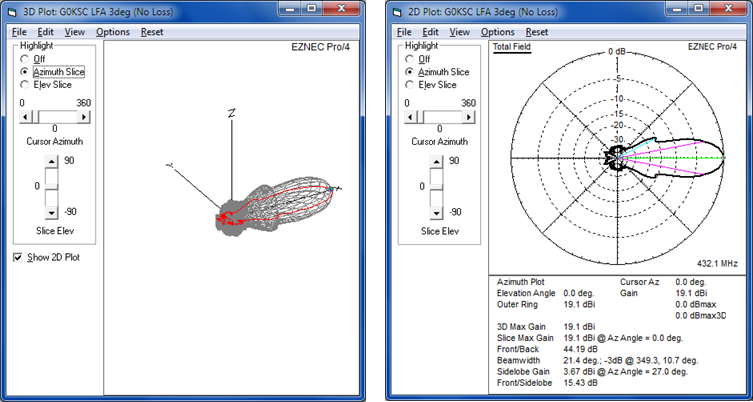Open the File menu in 2D Plot window
The image size is (753, 402).
pyautogui.click(x=404, y=32)
